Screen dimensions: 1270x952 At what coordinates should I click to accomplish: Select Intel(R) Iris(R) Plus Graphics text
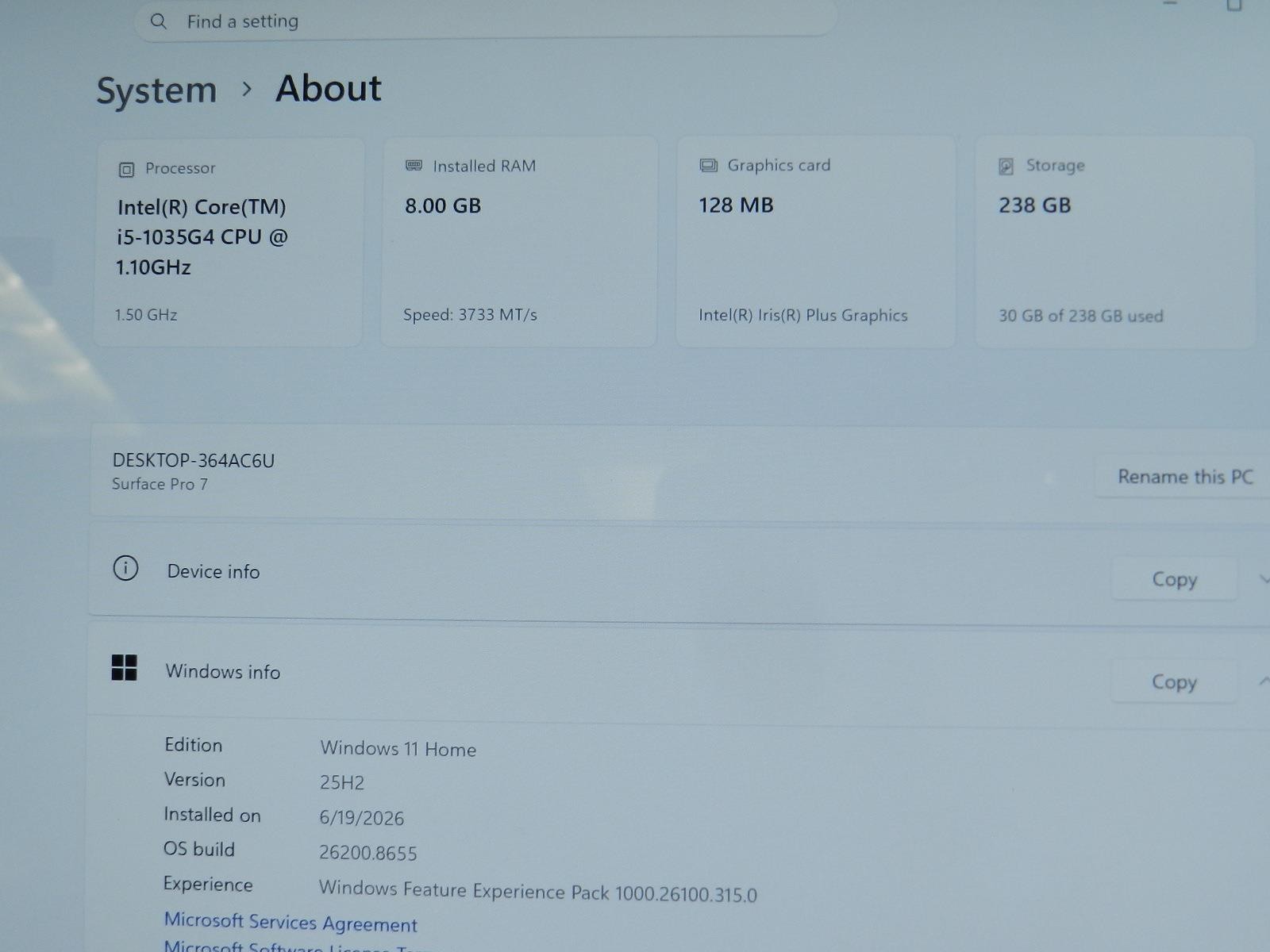803,315
